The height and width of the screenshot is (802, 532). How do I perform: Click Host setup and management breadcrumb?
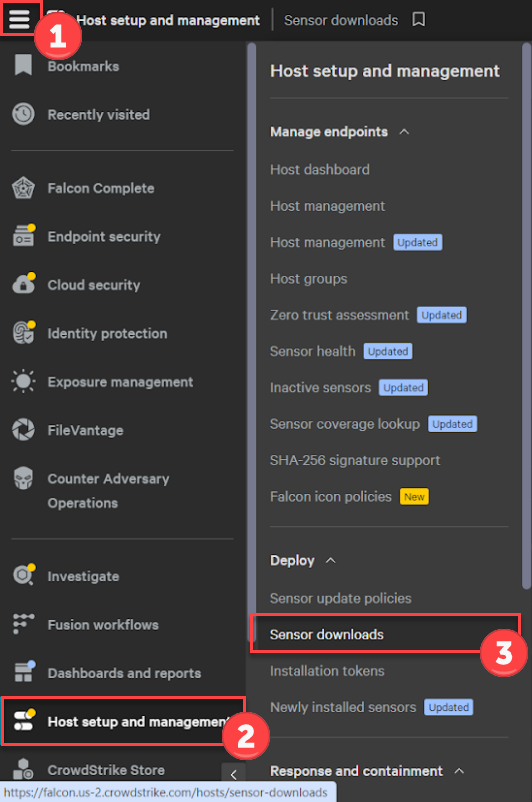(x=168, y=20)
